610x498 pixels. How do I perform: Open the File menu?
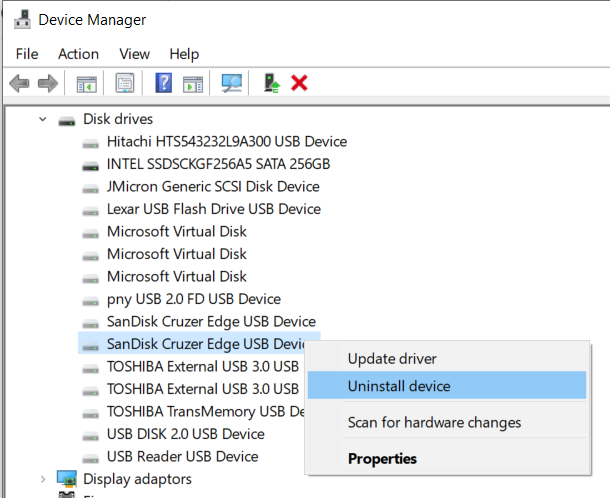click(x=27, y=54)
